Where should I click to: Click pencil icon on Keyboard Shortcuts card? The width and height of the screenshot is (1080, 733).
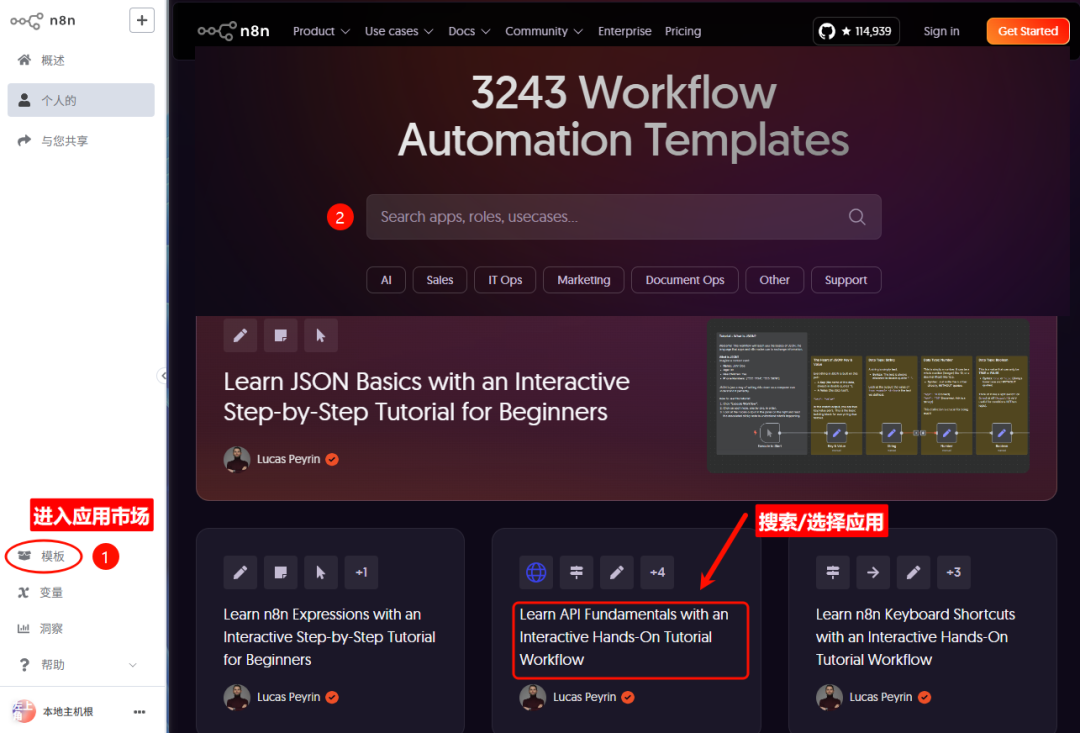pyautogui.click(x=913, y=572)
